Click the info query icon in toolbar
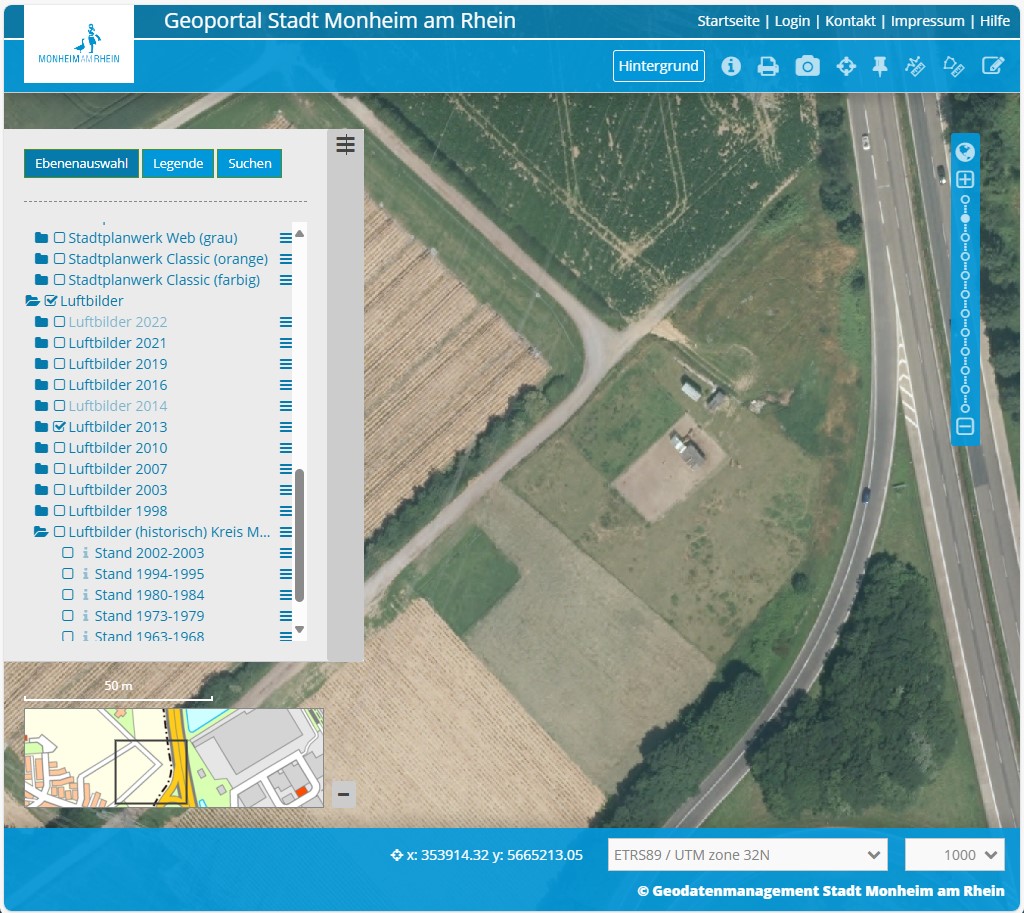The image size is (1024, 913). (x=731, y=66)
